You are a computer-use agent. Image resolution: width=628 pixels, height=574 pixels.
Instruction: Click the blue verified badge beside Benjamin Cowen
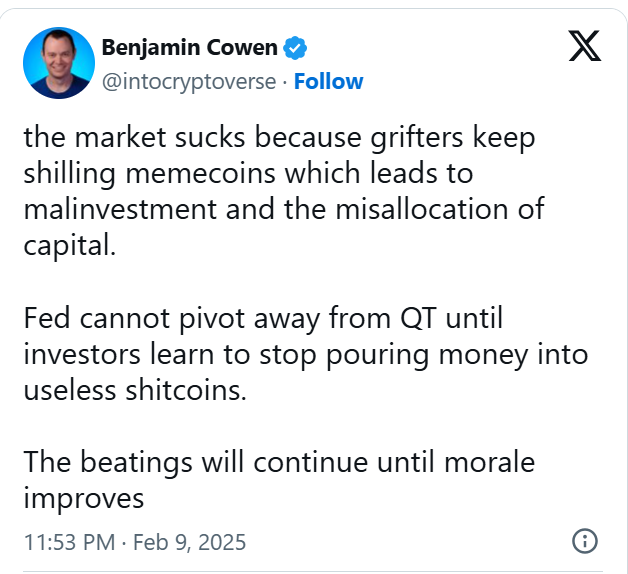[x=296, y=47]
